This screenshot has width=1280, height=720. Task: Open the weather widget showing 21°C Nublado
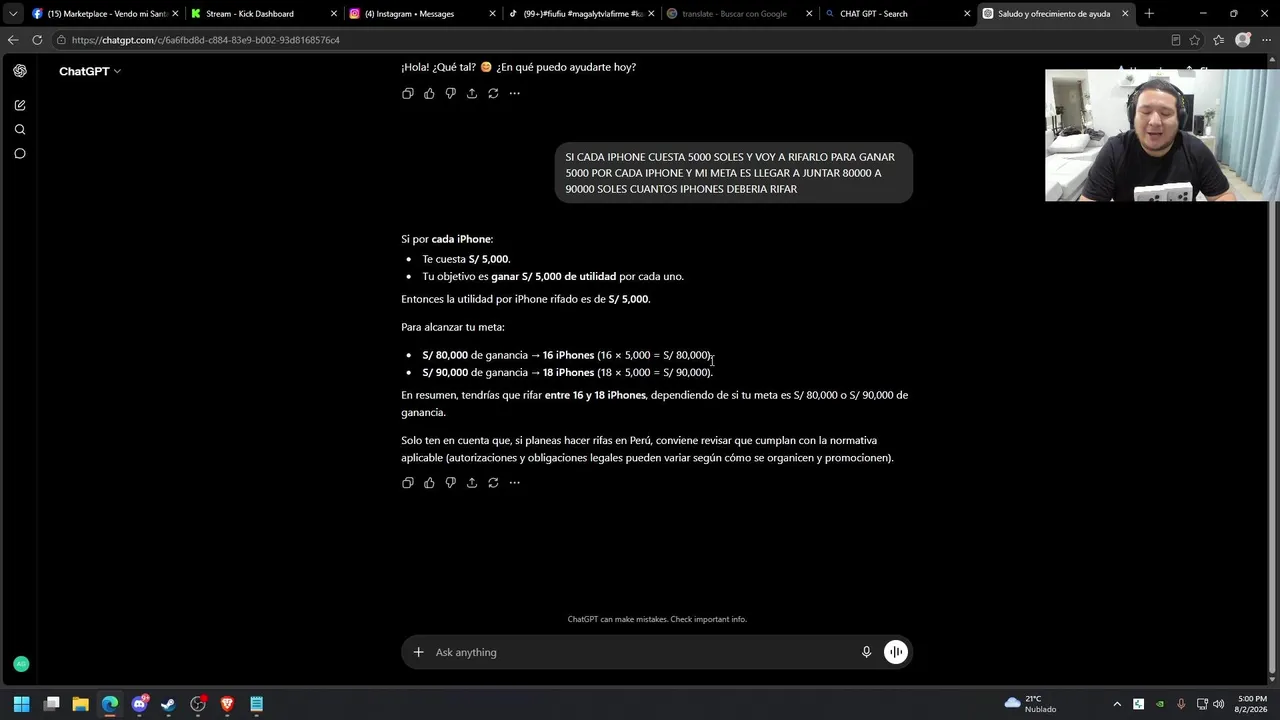[x=1031, y=704]
